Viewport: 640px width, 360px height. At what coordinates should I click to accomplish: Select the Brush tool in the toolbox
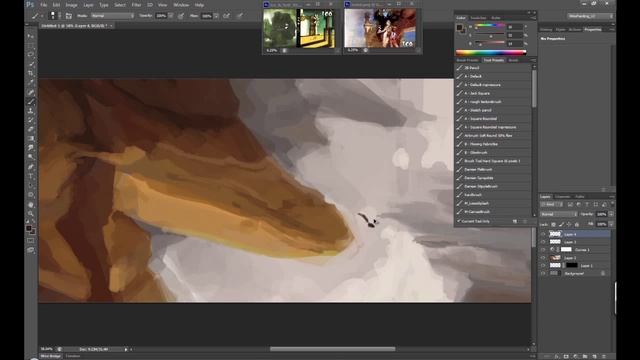(x=31, y=102)
